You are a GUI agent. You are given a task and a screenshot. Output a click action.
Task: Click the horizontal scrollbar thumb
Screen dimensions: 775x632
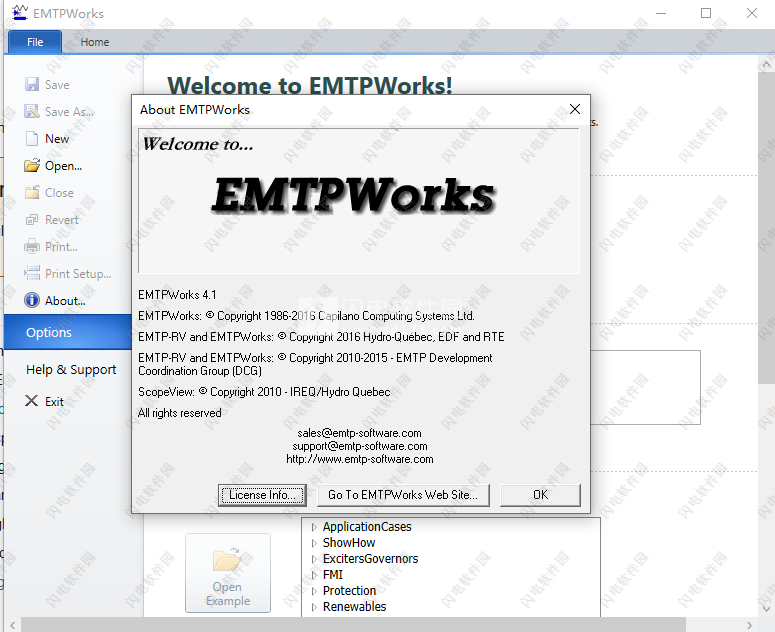[x=353, y=625]
